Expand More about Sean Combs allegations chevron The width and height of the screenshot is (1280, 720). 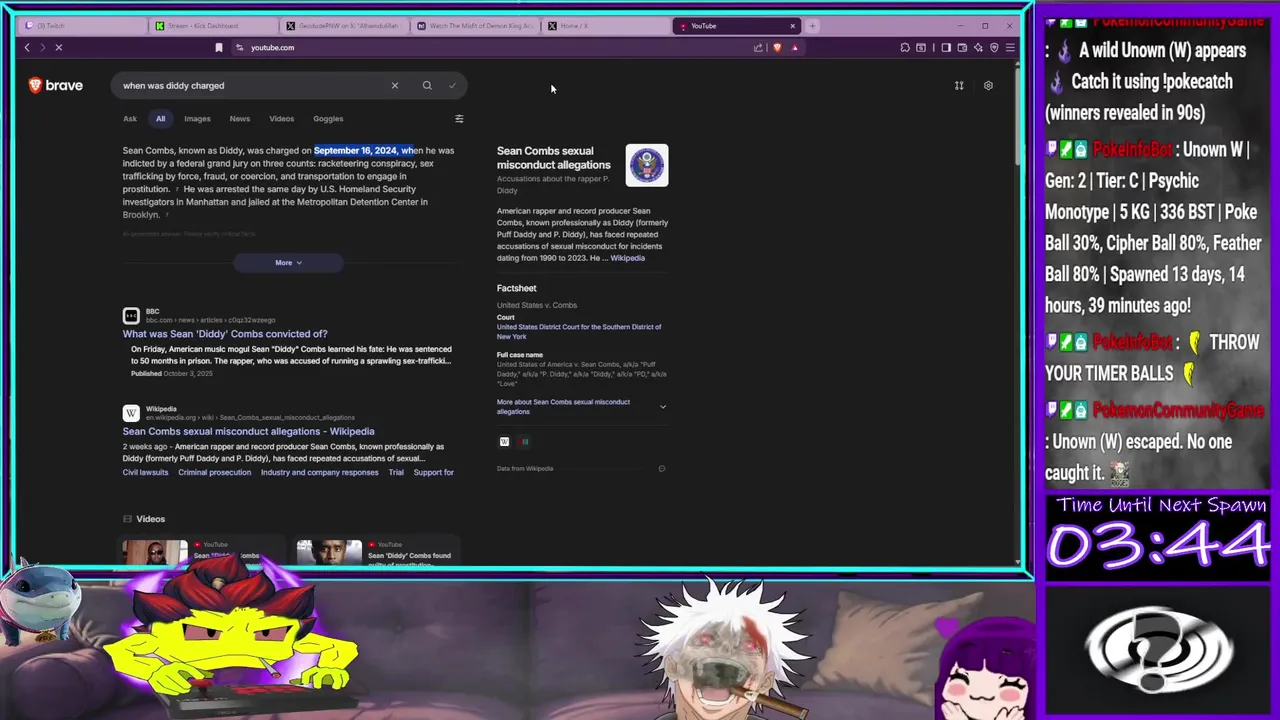tap(662, 407)
